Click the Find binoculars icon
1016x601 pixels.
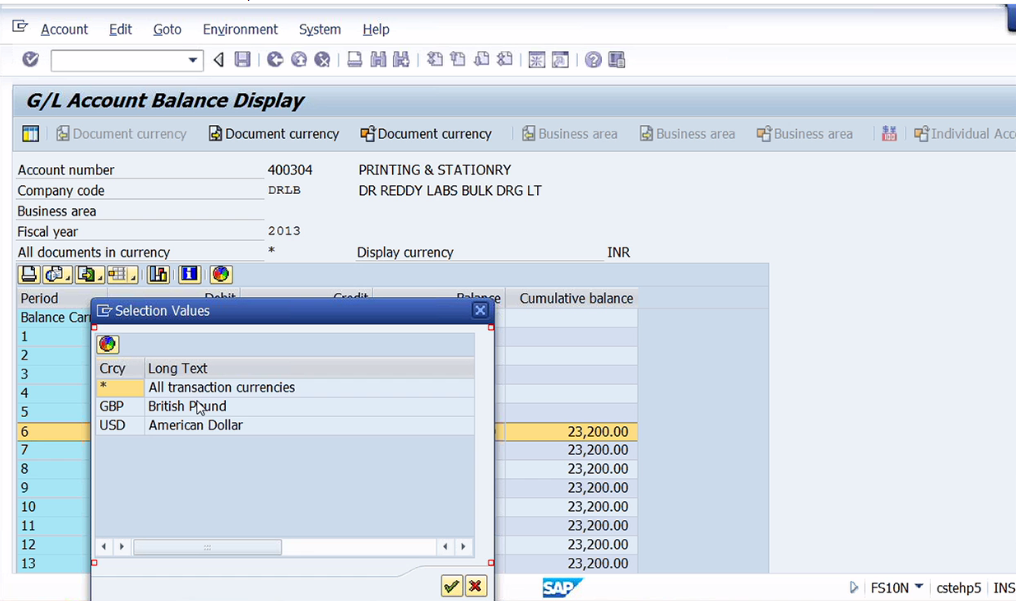point(378,60)
